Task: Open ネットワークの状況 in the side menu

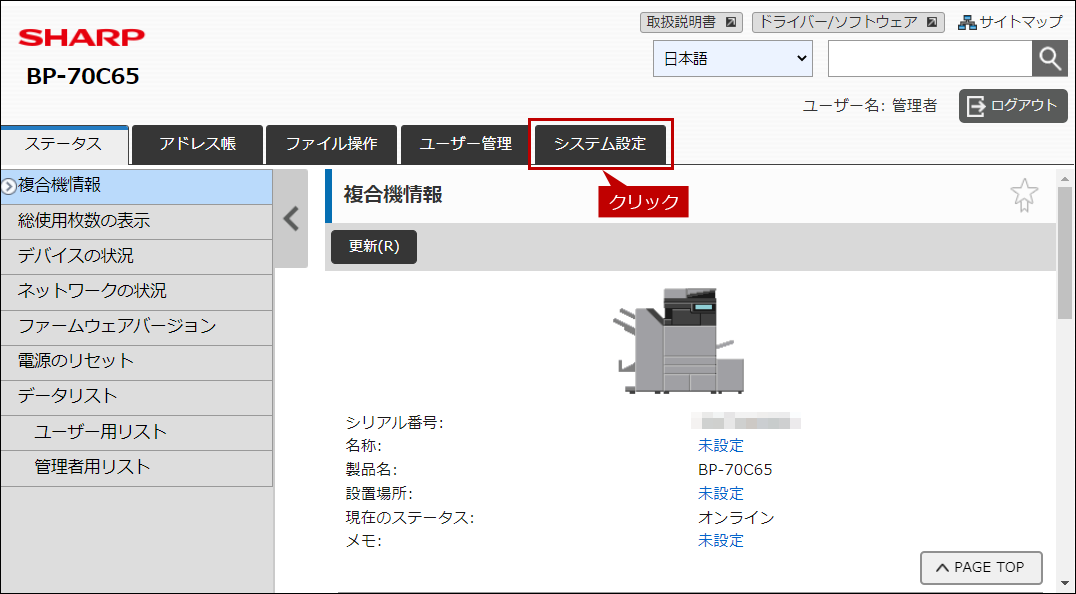Action: pos(137,292)
